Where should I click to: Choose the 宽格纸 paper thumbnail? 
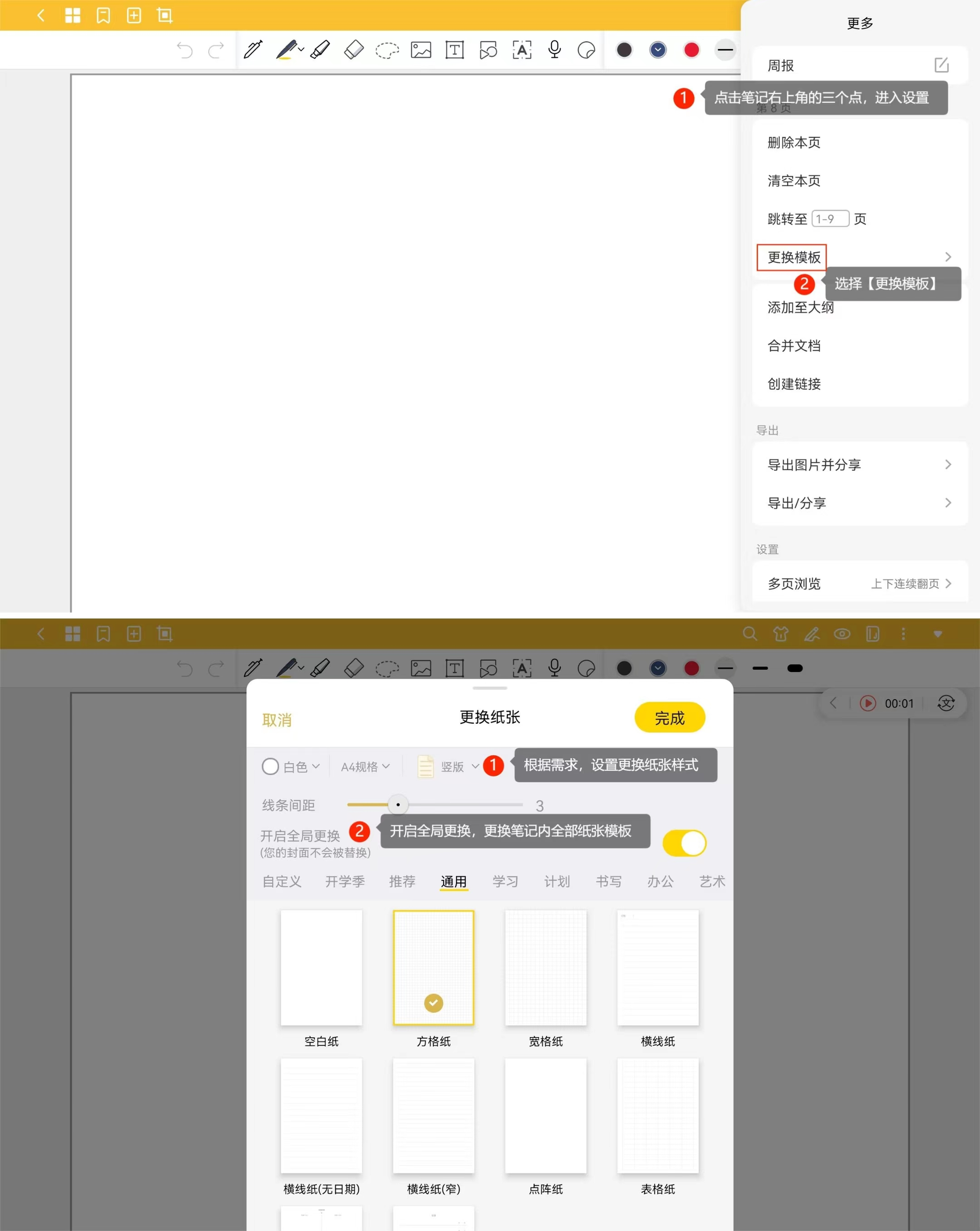coord(545,968)
